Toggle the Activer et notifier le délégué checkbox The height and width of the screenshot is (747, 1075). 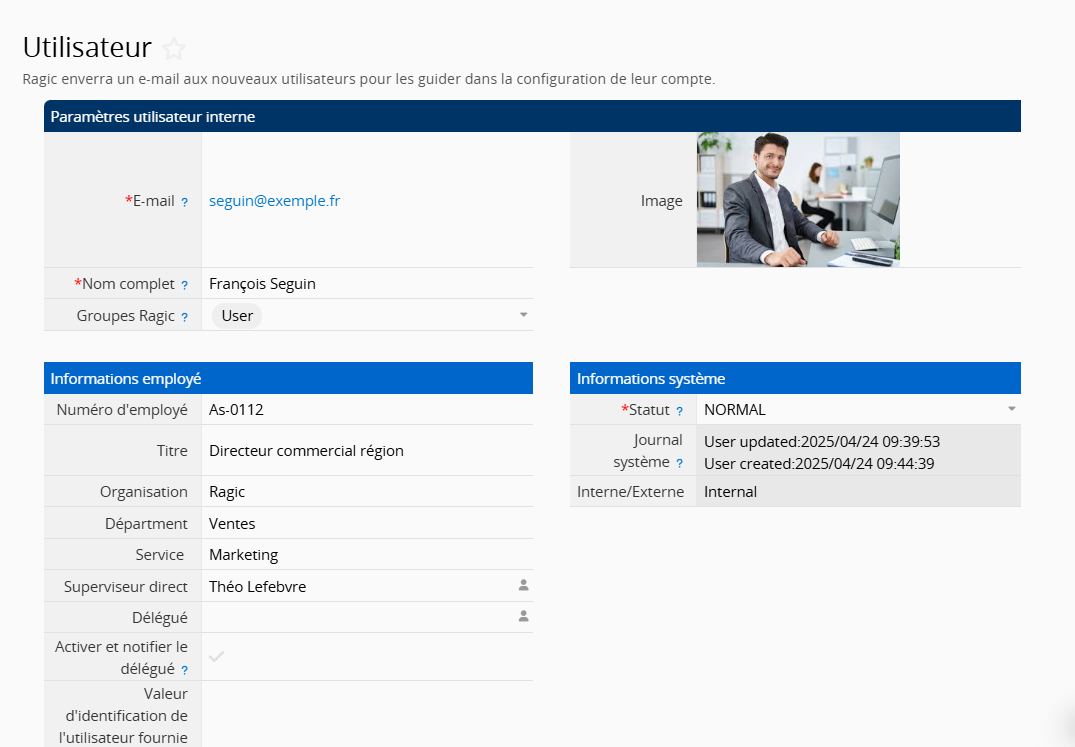[216, 656]
